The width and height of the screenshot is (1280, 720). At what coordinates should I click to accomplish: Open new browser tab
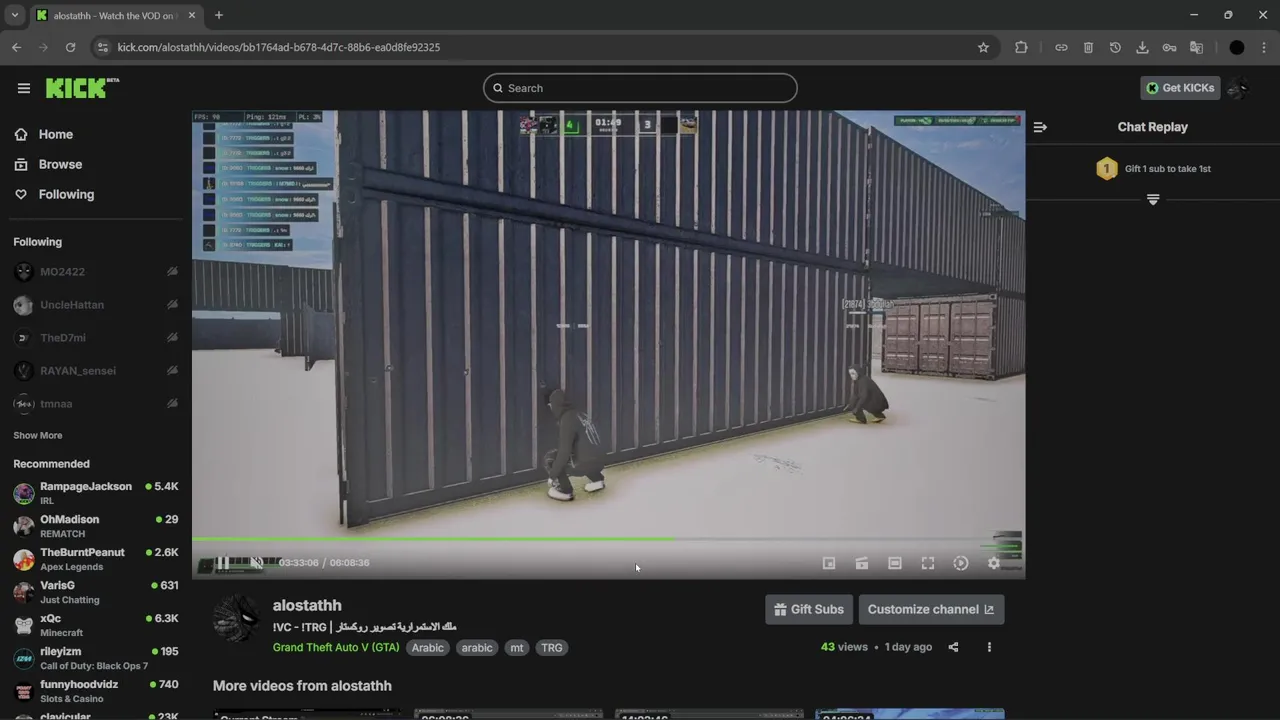[x=219, y=15]
